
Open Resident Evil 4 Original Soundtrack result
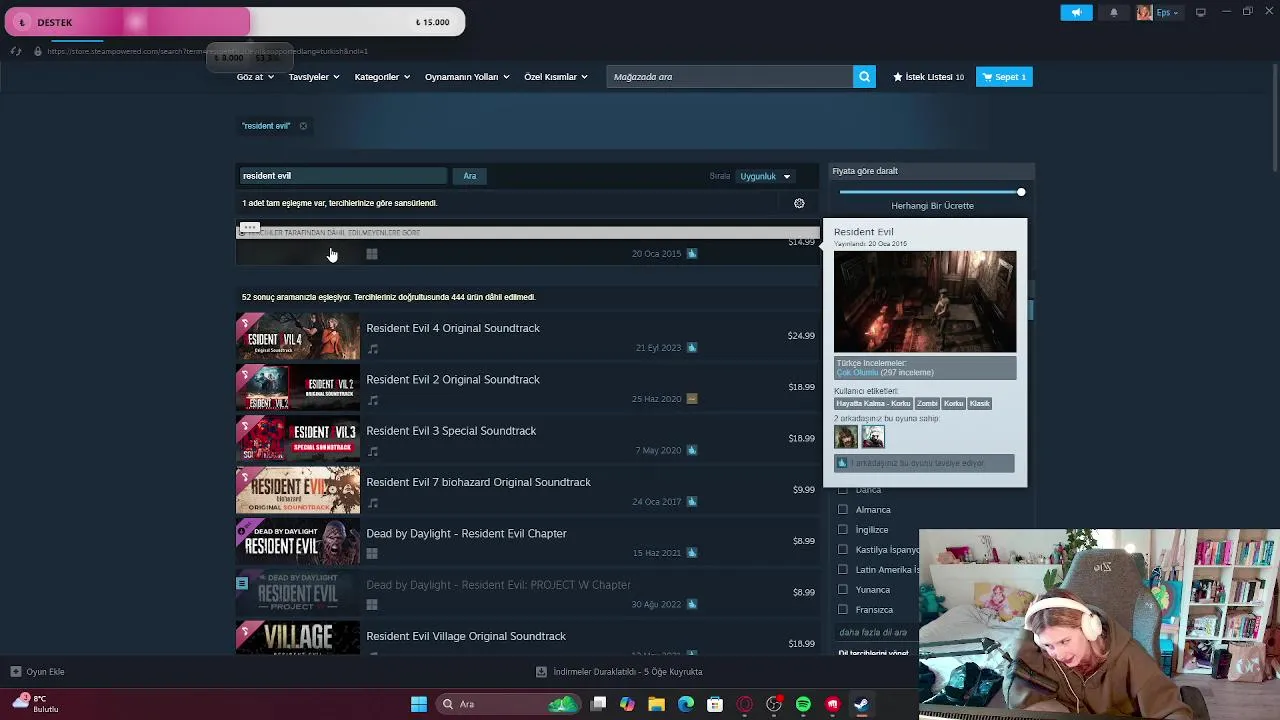point(527,337)
